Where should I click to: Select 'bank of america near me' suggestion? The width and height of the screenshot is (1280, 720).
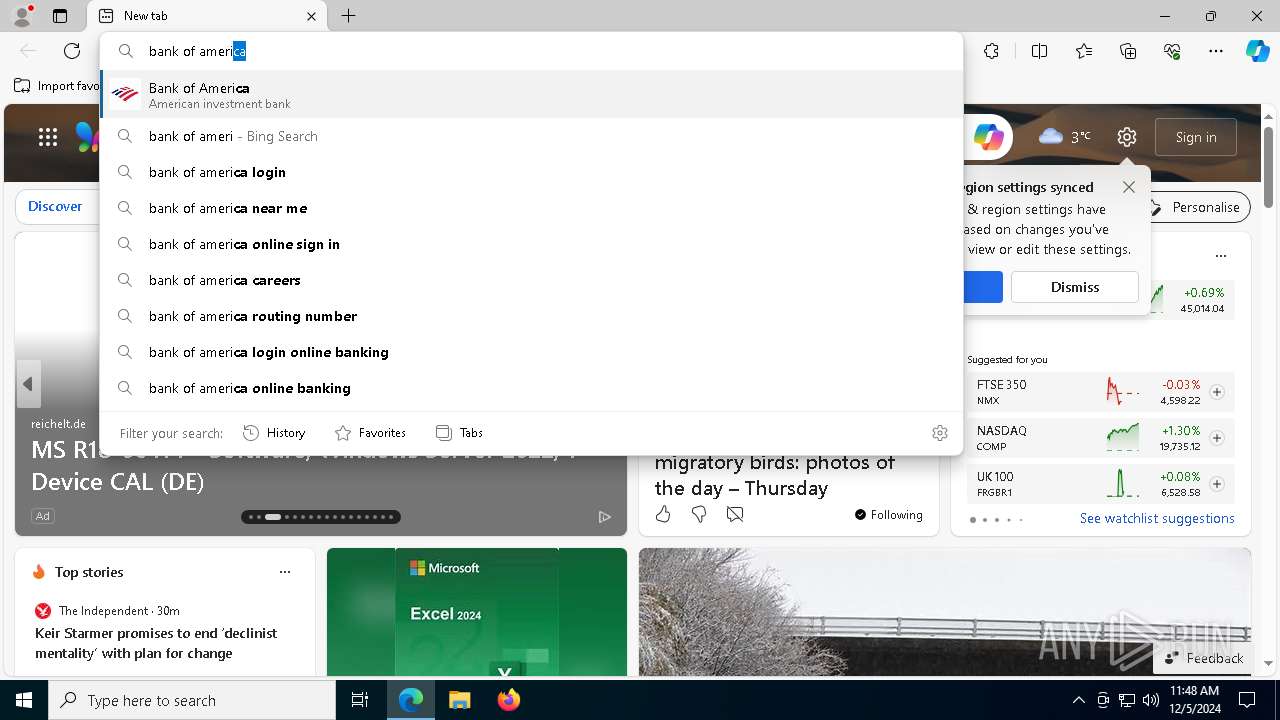click(x=531, y=208)
